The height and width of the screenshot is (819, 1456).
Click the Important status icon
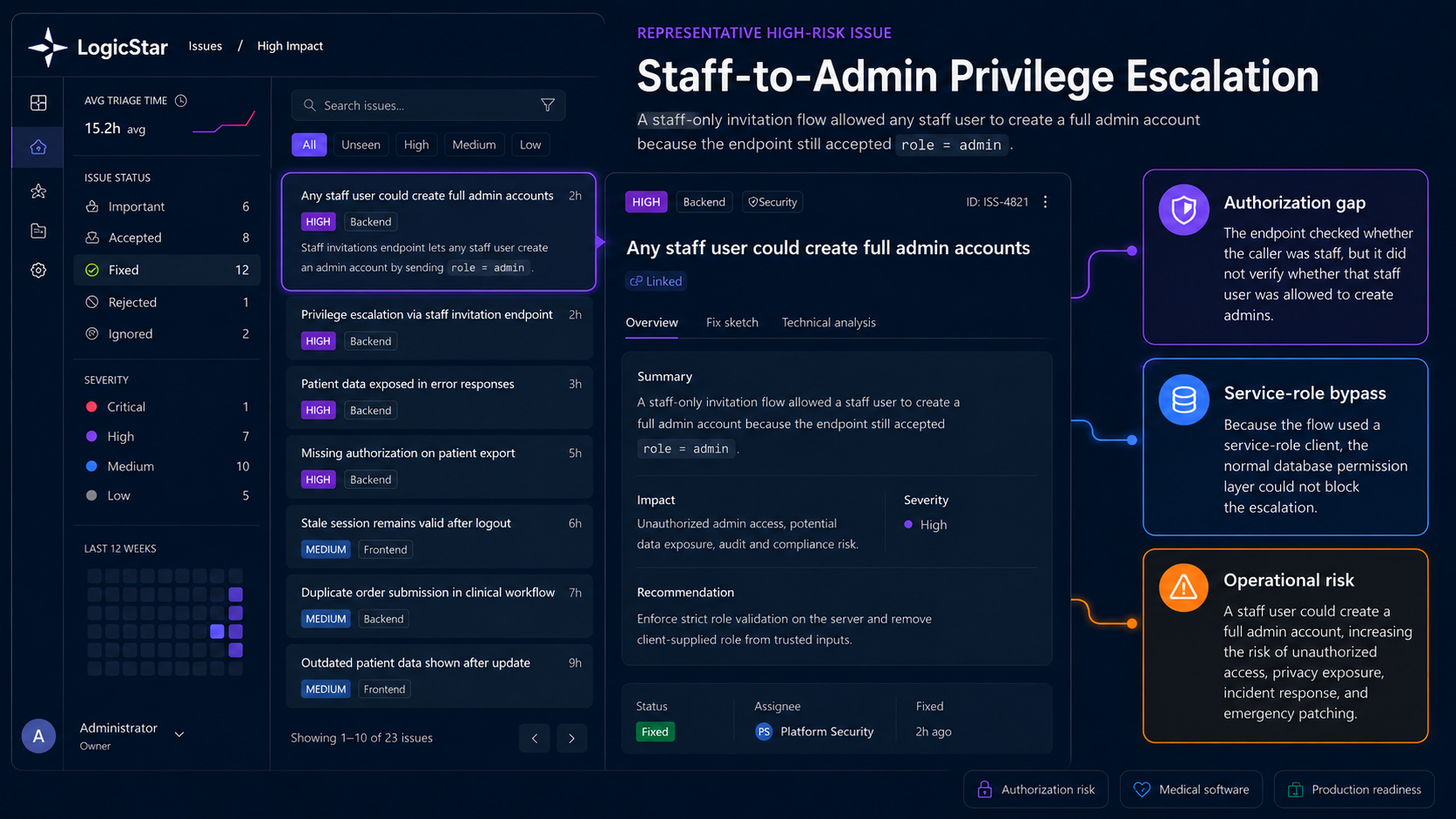[91, 206]
